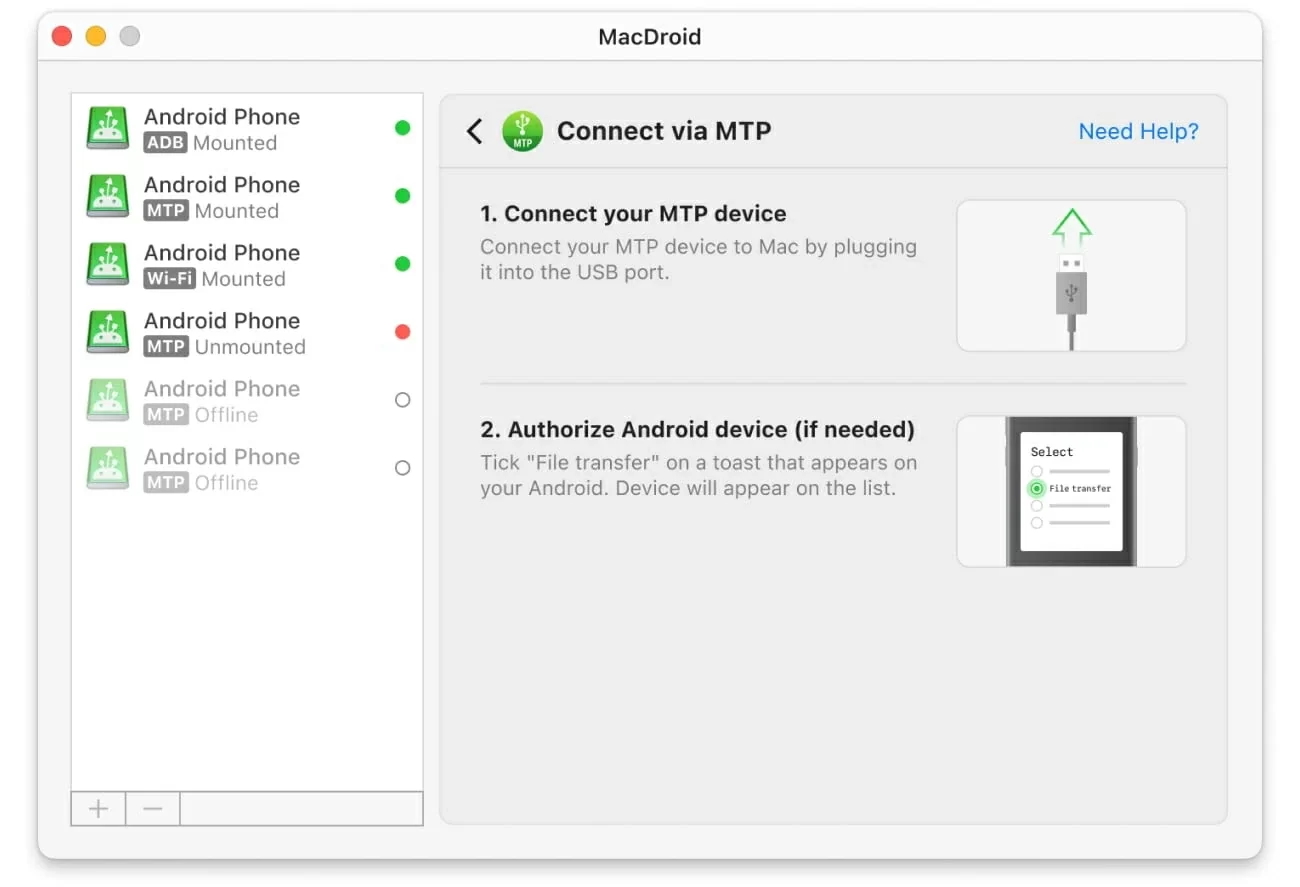Open the Need Help? link
1300x887 pixels.
click(1138, 131)
